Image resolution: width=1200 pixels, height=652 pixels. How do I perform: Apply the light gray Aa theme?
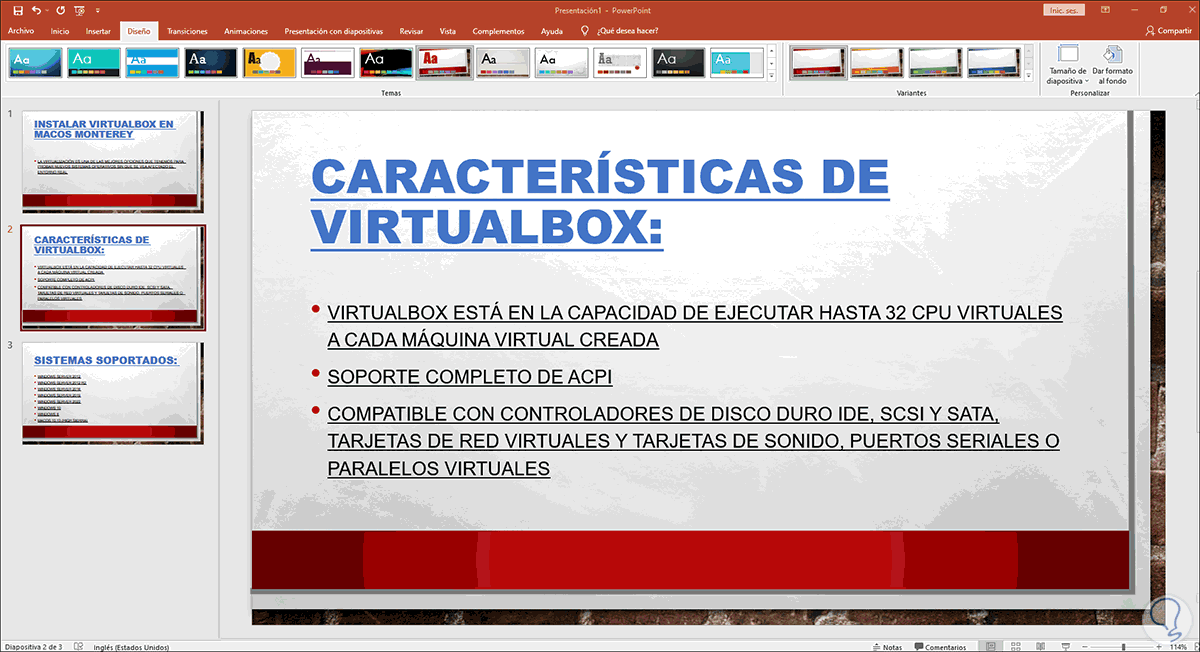(x=503, y=63)
